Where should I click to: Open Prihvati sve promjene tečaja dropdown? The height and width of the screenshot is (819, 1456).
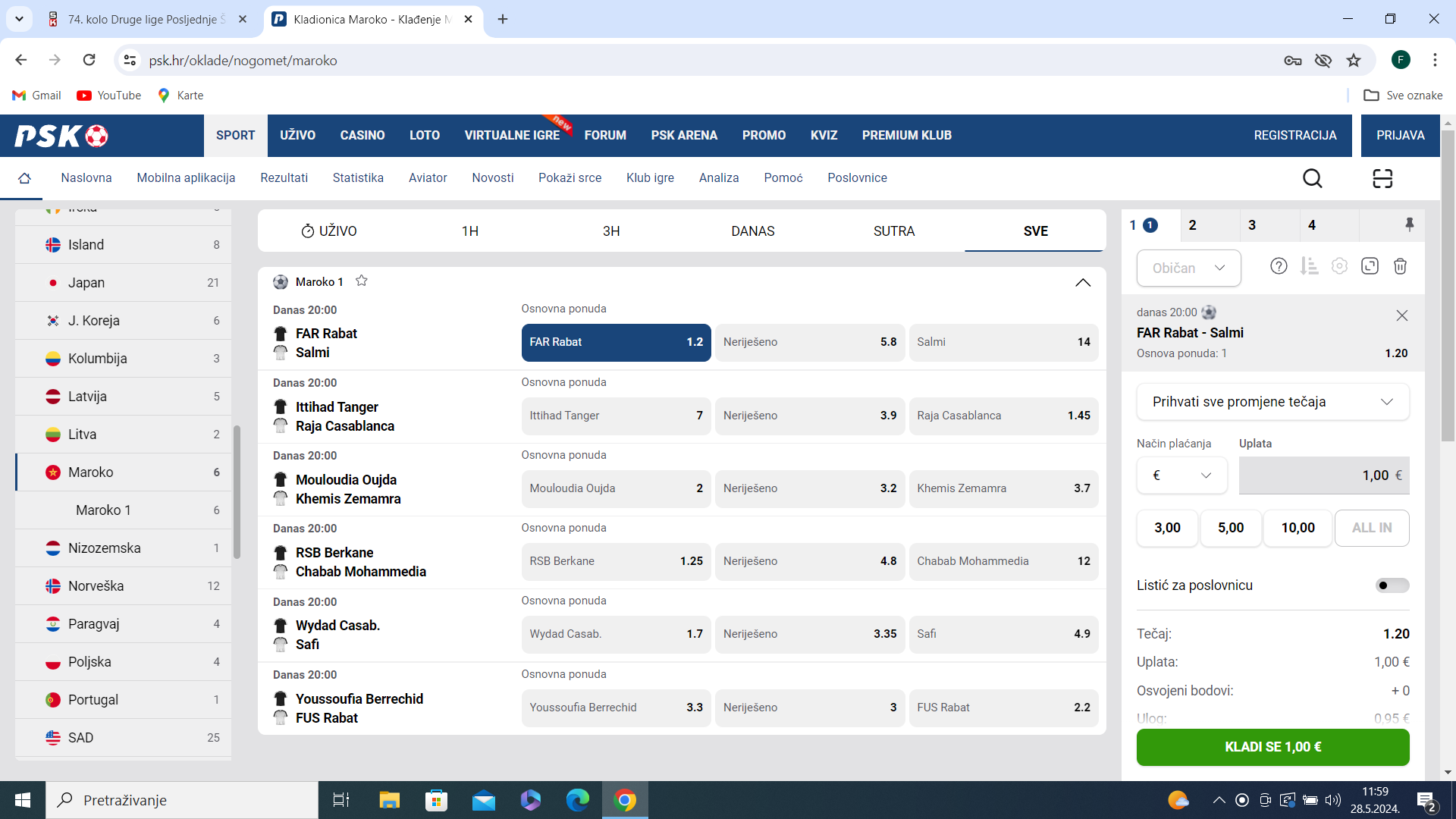pos(1272,402)
